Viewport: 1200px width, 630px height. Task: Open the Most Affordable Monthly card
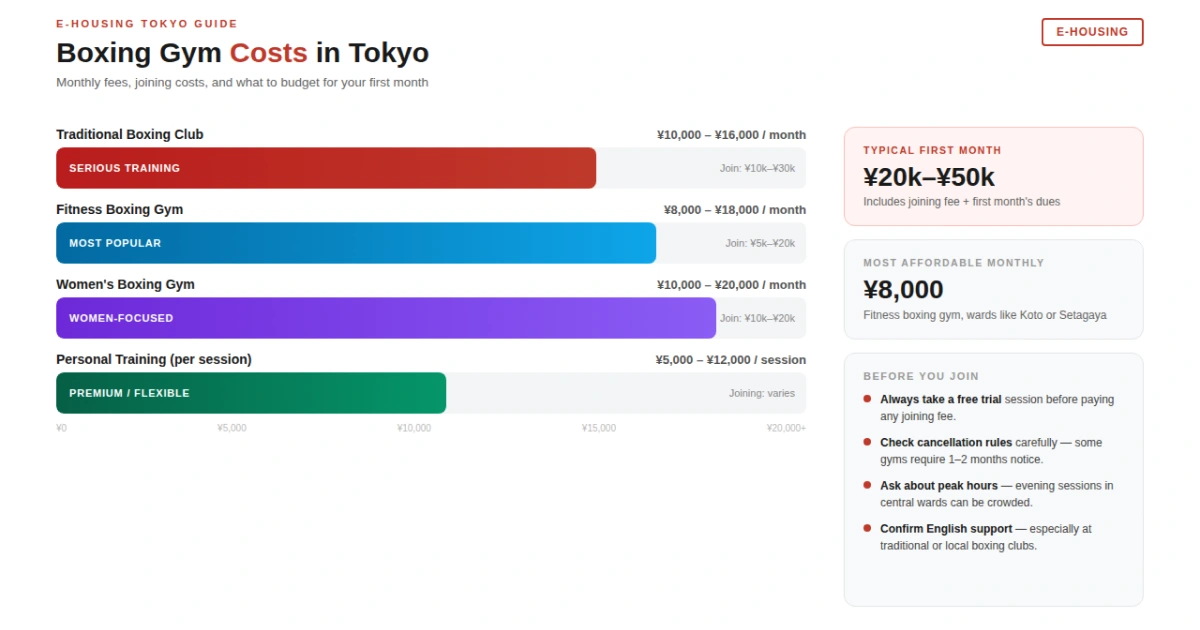[993, 289]
